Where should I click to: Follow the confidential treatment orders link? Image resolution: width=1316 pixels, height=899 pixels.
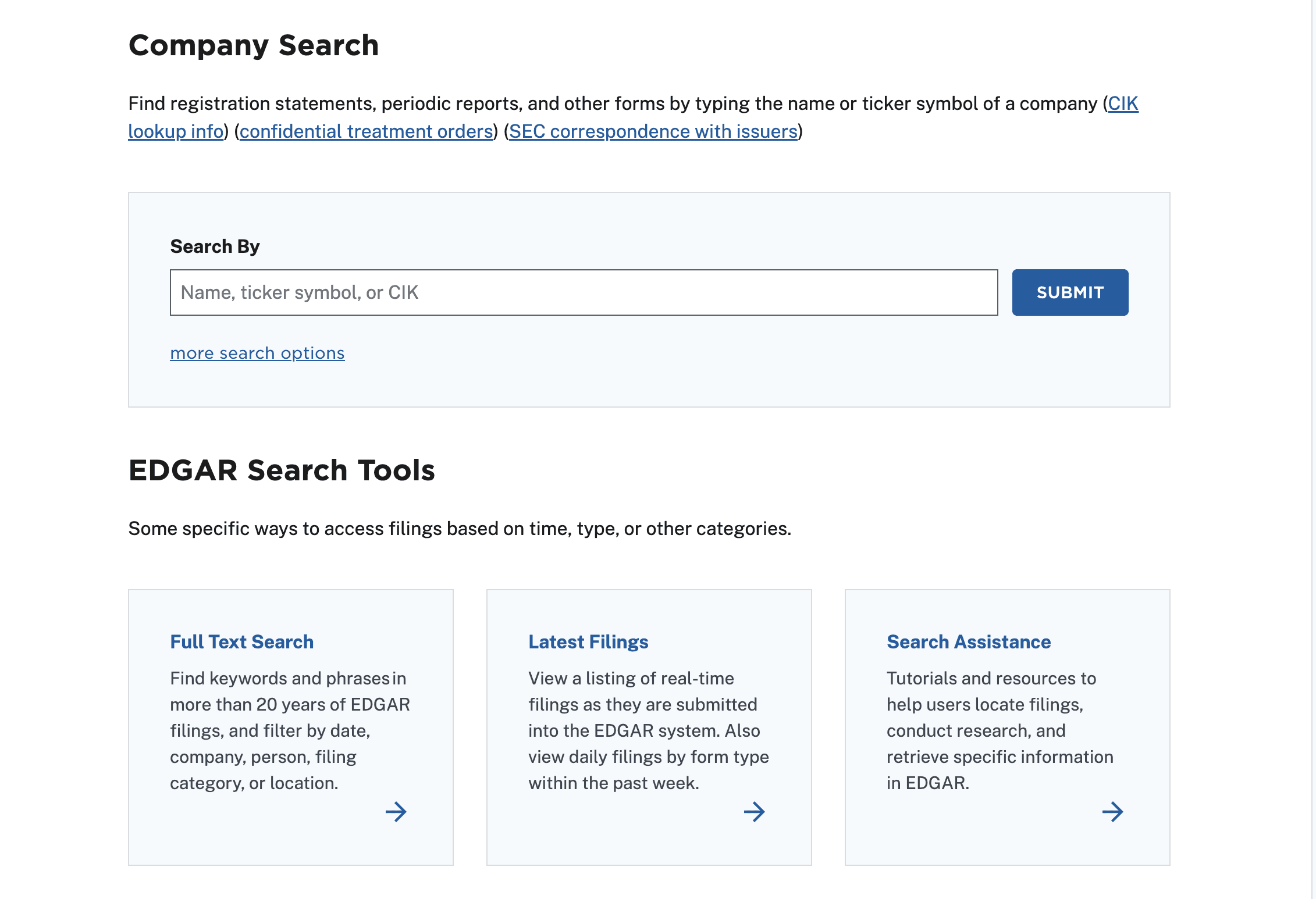[367, 131]
